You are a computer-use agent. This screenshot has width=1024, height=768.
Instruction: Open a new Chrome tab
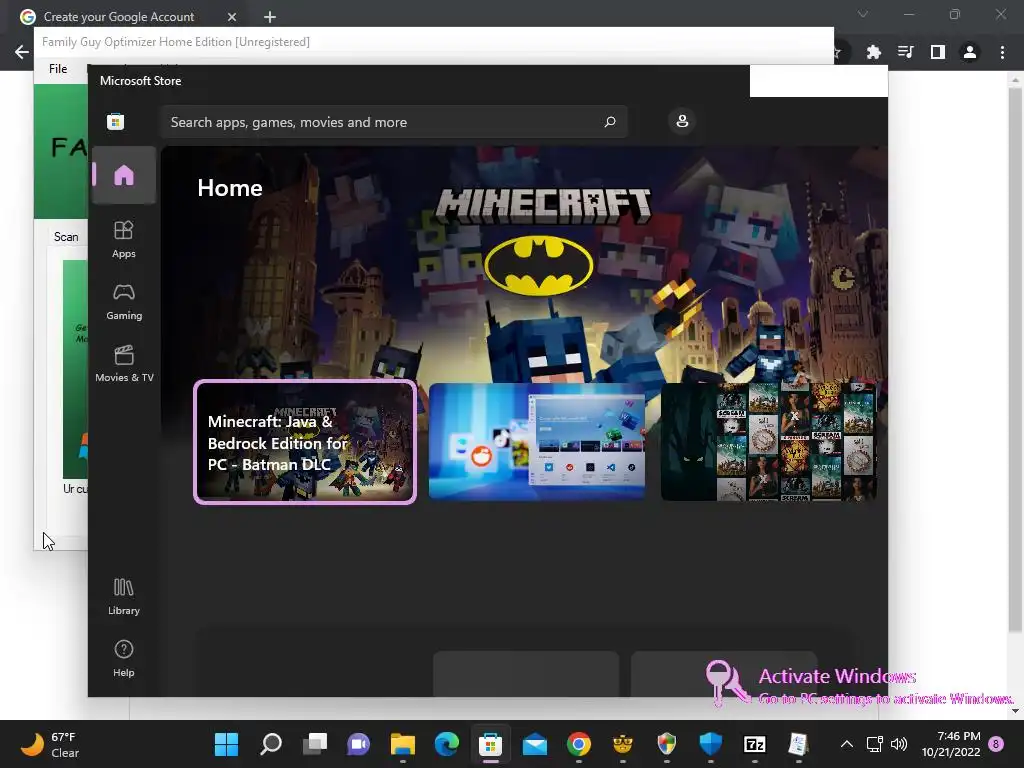click(270, 17)
